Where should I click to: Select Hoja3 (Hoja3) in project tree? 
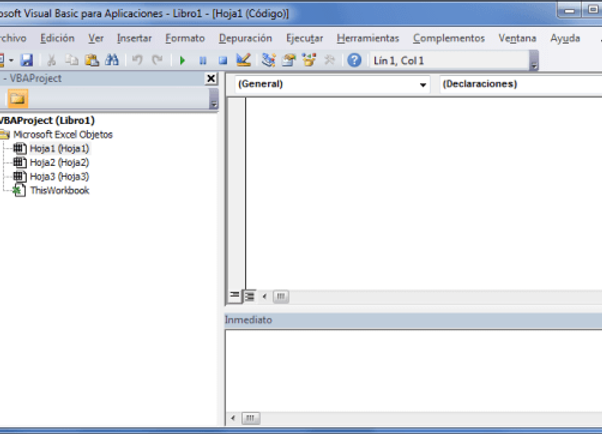click(60, 176)
